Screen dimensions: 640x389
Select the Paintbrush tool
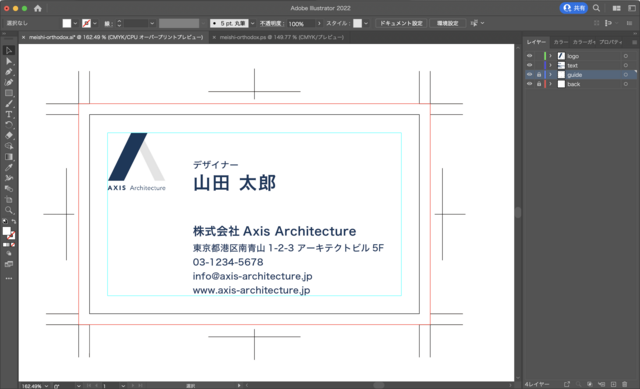pos(9,104)
